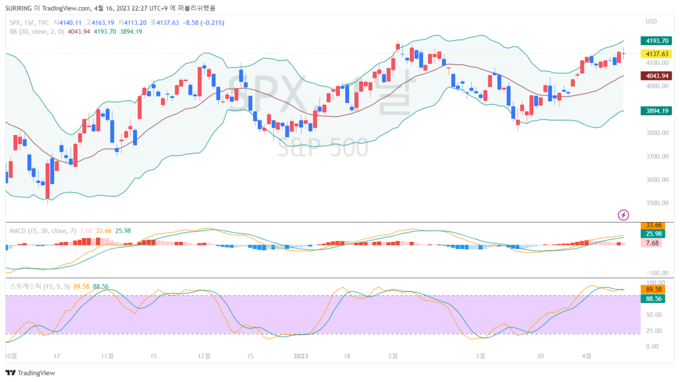This screenshot has height=382, width=680.
Task: Click the 4월 date on time axis
Action: (586, 356)
